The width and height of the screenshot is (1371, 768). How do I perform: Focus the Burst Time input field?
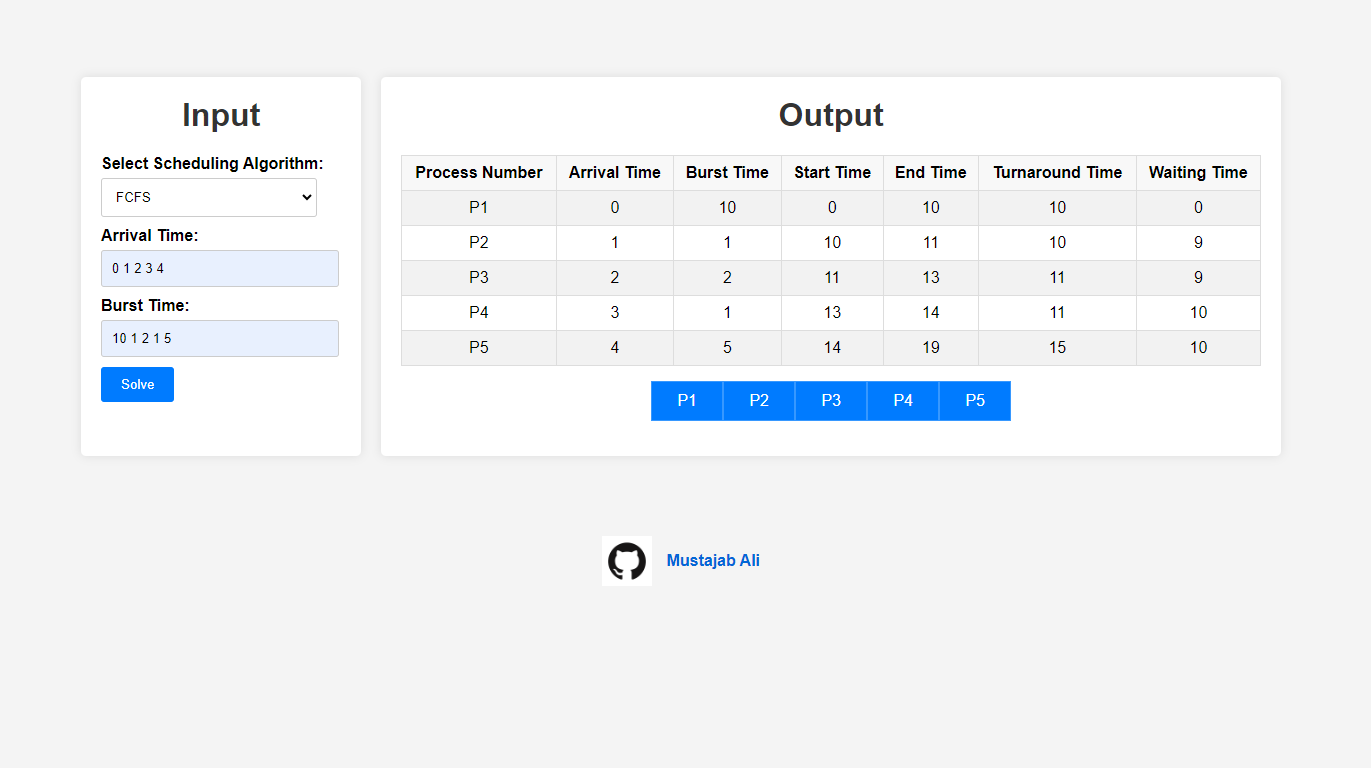click(220, 338)
